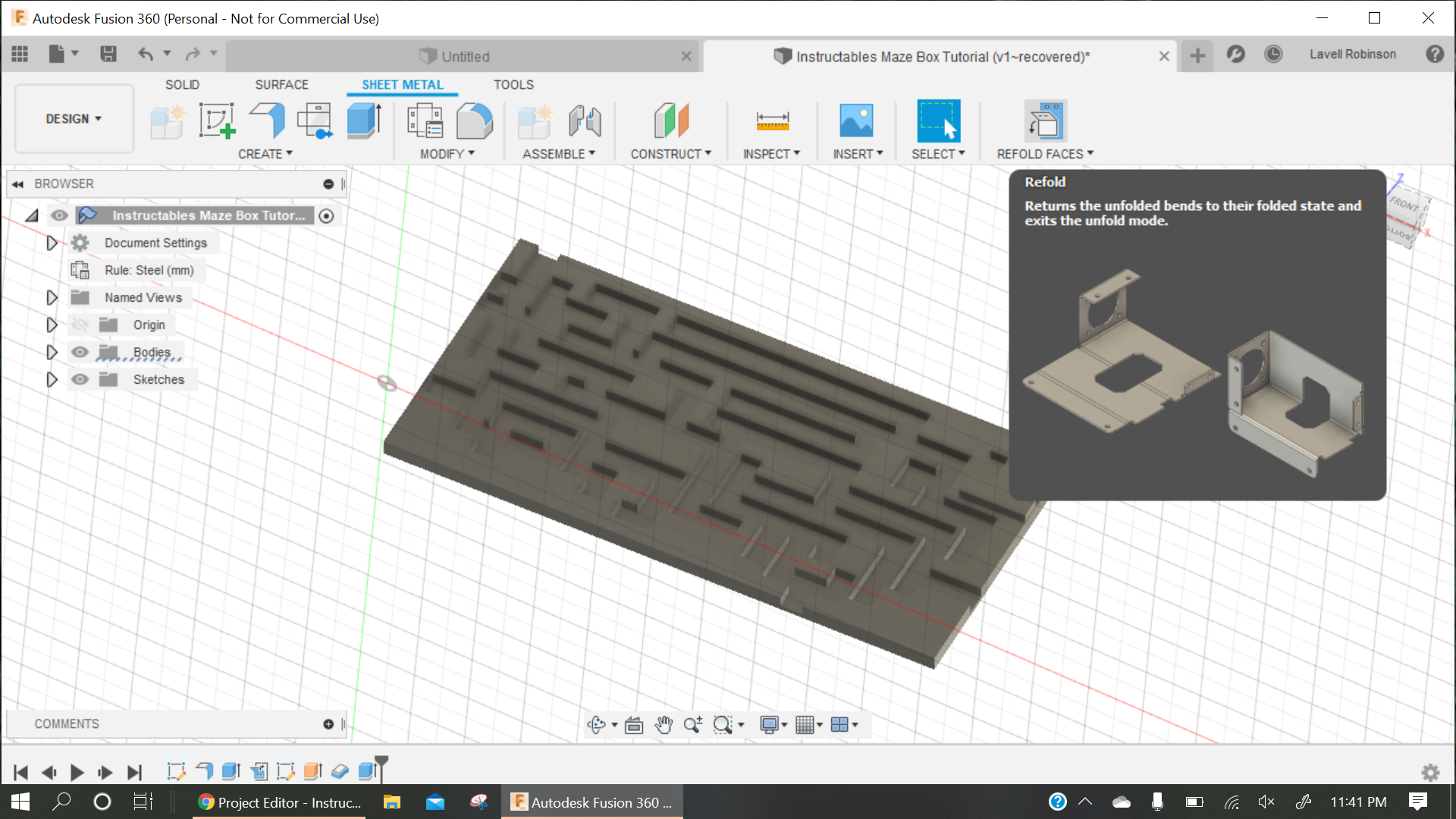Click the Orbit navigation tool
Screen dimensions: 1456x819
click(596, 725)
